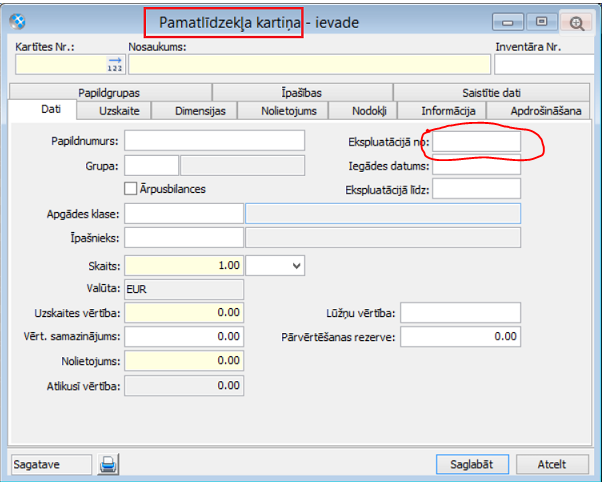Open the Informācija tab
Screen dimensions: 602x486
442,111
